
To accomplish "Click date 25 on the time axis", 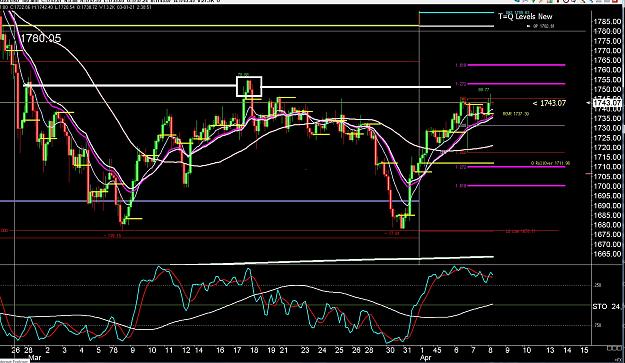I will coord(339,350).
